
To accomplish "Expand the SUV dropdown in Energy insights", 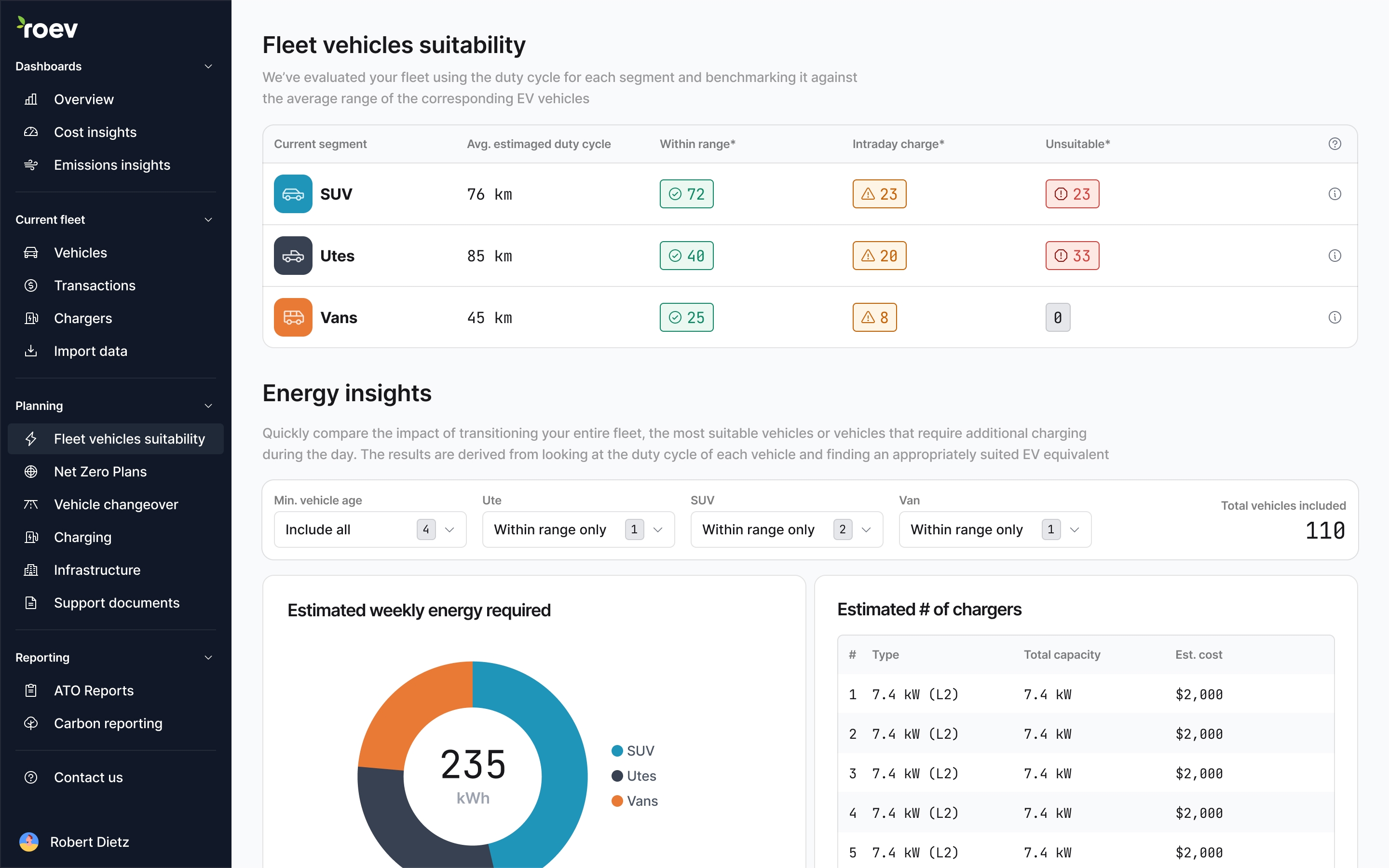I will [x=866, y=529].
